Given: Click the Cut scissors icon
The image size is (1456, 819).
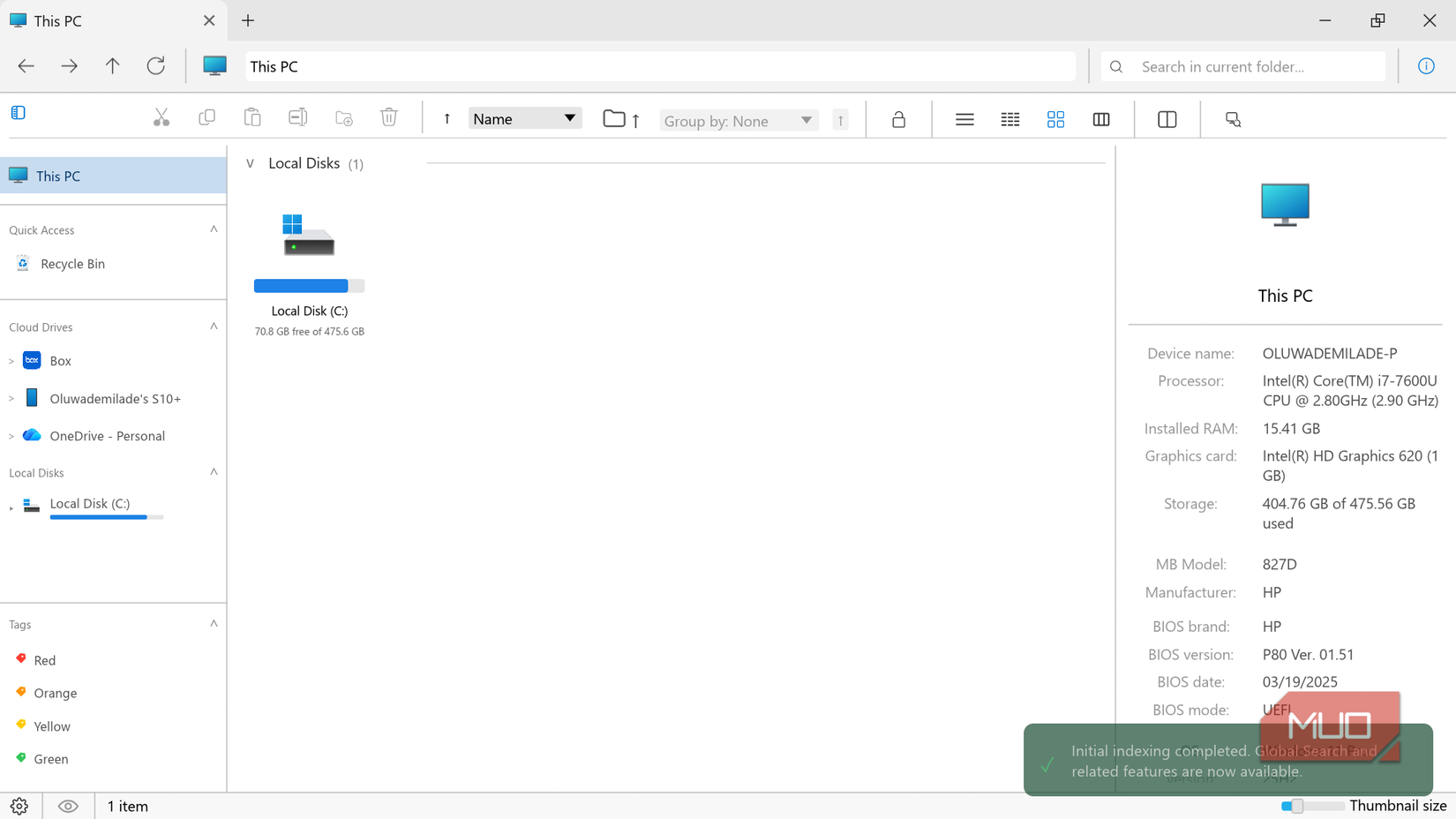Looking at the screenshot, I should pos(161,118).
